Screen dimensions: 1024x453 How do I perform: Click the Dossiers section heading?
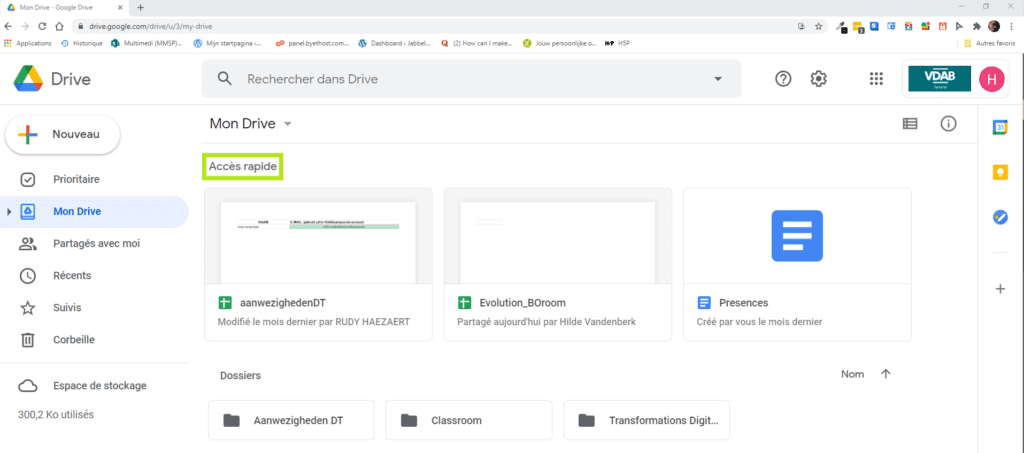pyautogui.click(x=240, y=375)
